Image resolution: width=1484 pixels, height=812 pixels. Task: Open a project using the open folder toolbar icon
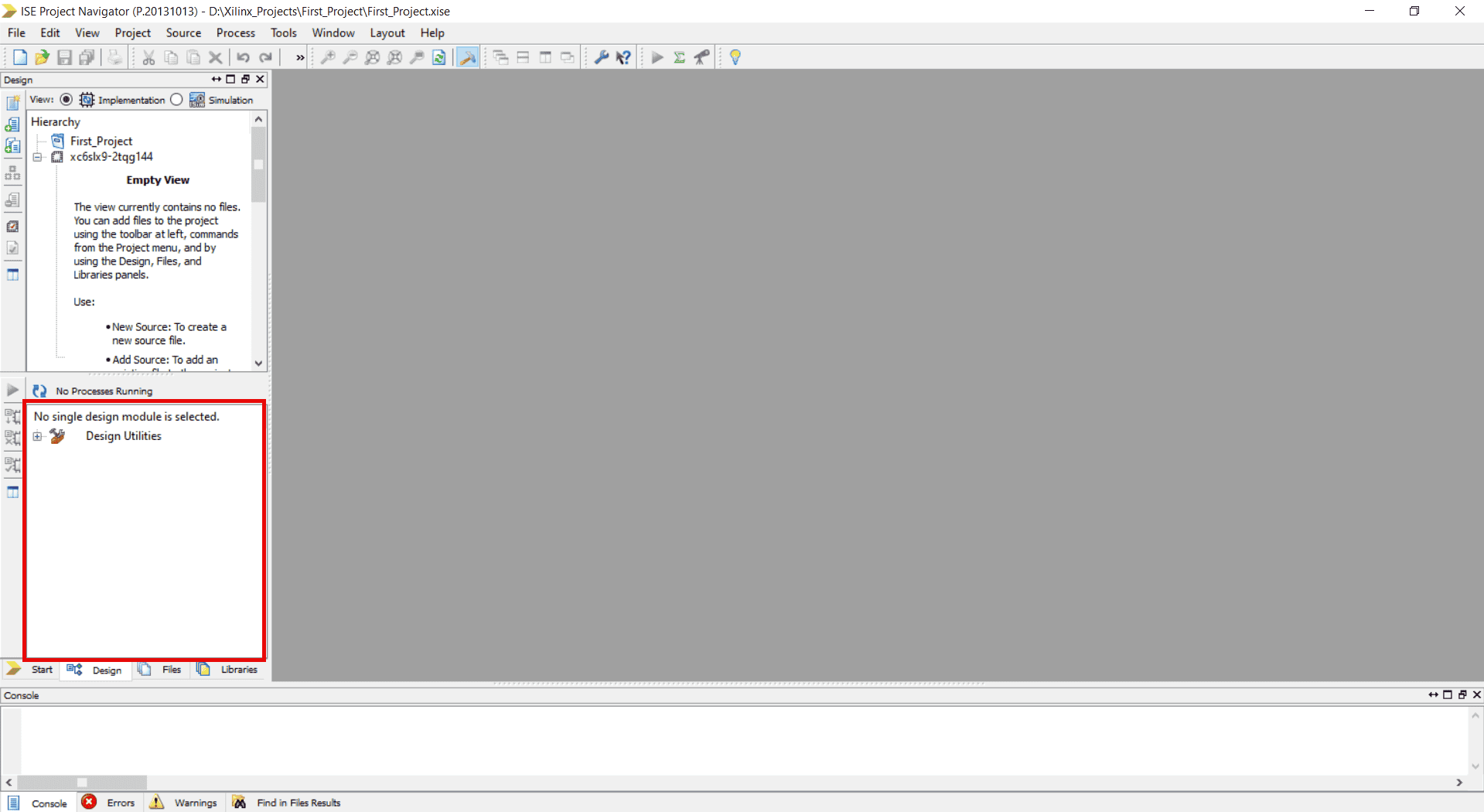[42, 57]
